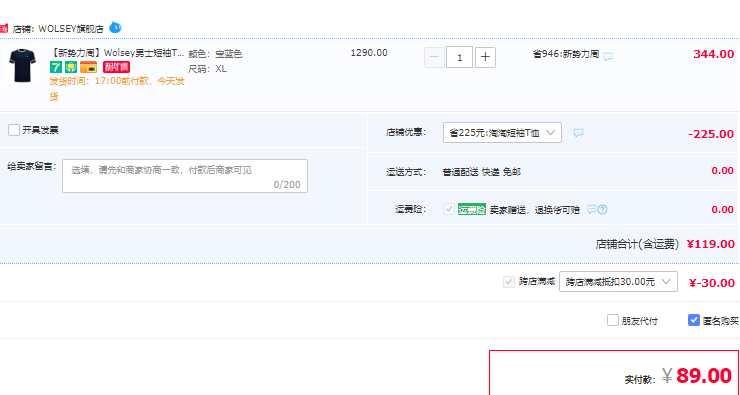The width and height of the screenshot is (740, 395).
Task: Click the 普通配送 快递 免邮 shipping text
Action: [x=481, y=172]
